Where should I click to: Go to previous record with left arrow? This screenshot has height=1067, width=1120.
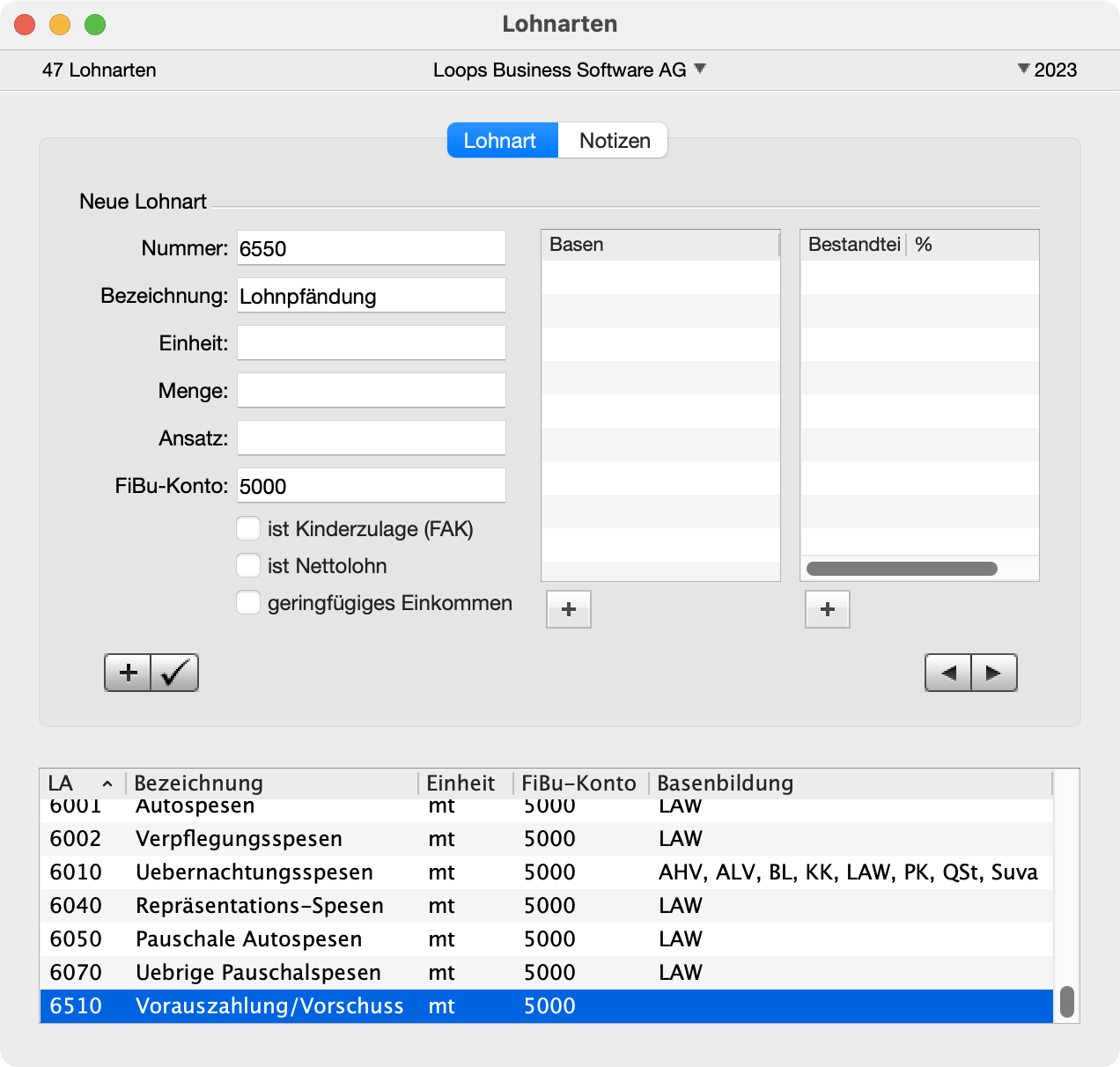tap(948, 673)
